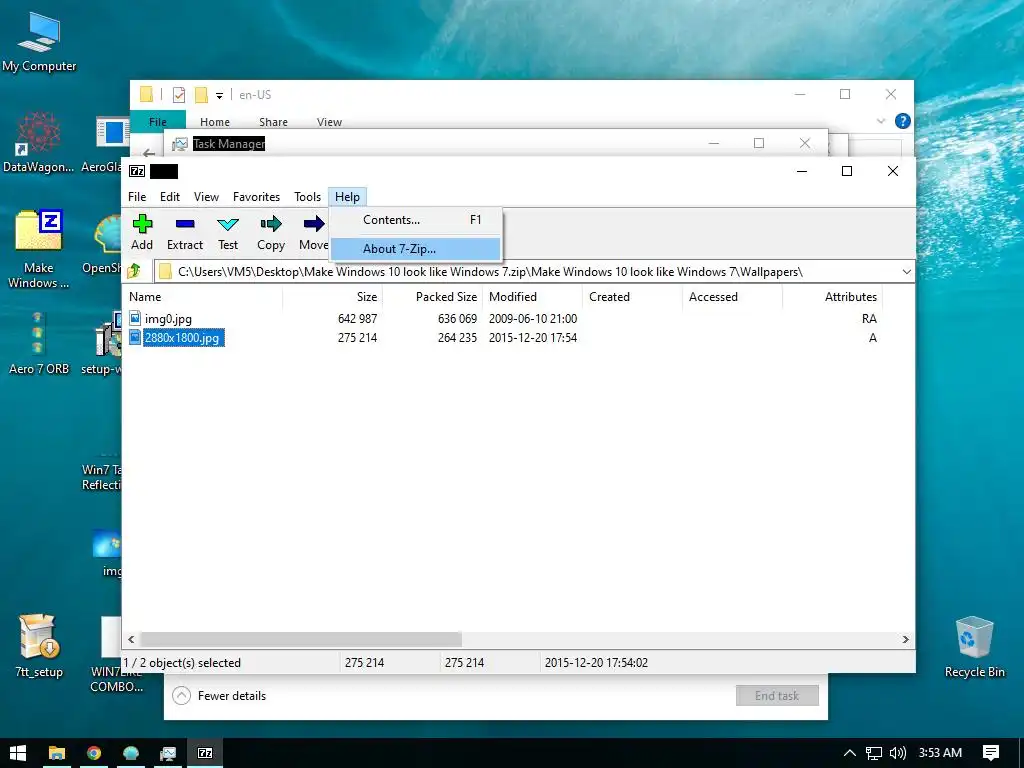1024x768 pixels.
Task: Open the View menu in 7-Zip
Action: tap(206, 197)
